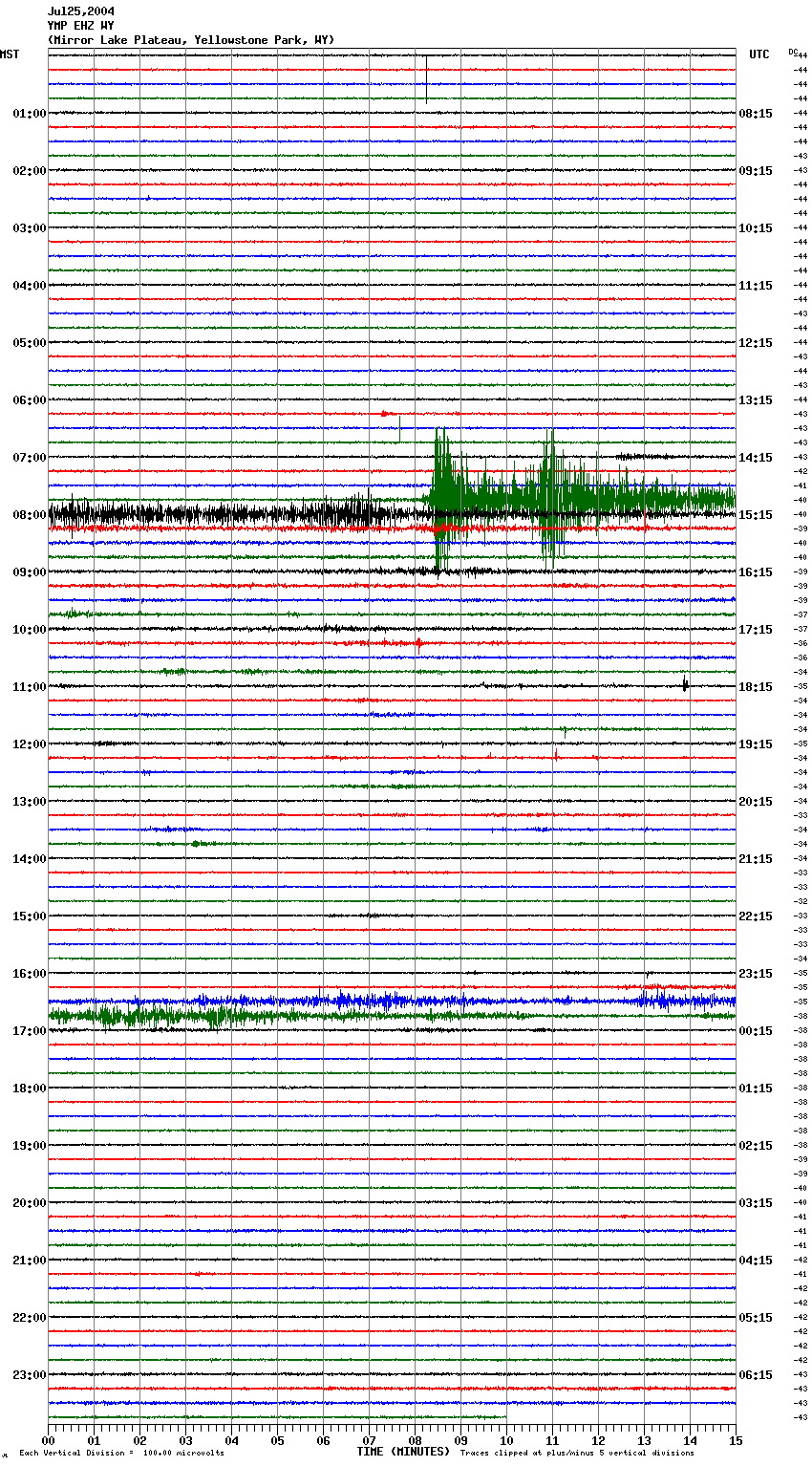Click the 20:15 UTC time label
This screenshot has height=1466, width=812.
(756, 802)
